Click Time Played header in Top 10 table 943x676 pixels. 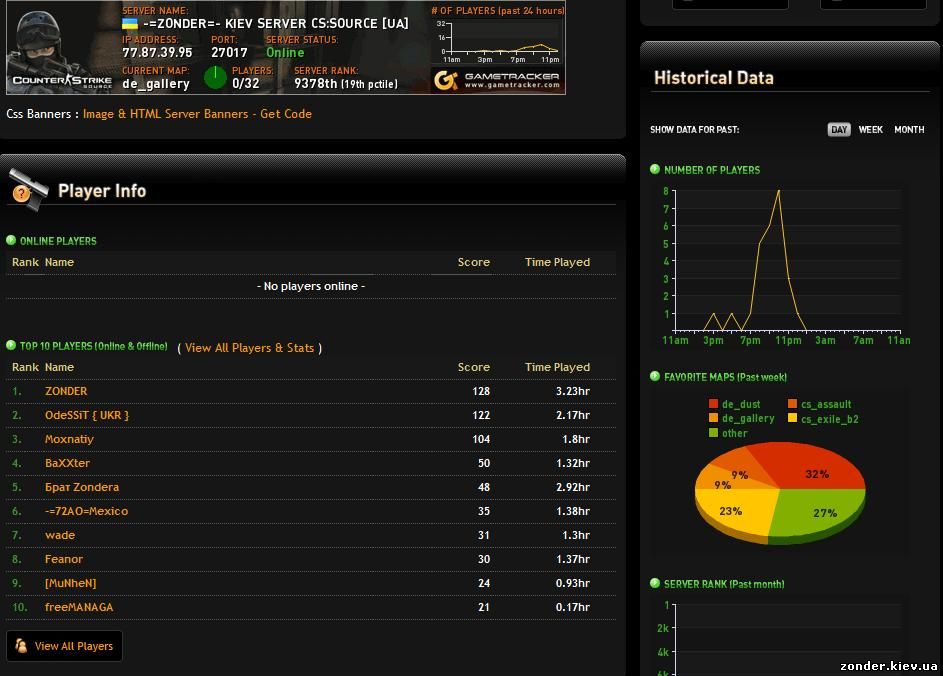pyautogui.click(x=557, y=367)
